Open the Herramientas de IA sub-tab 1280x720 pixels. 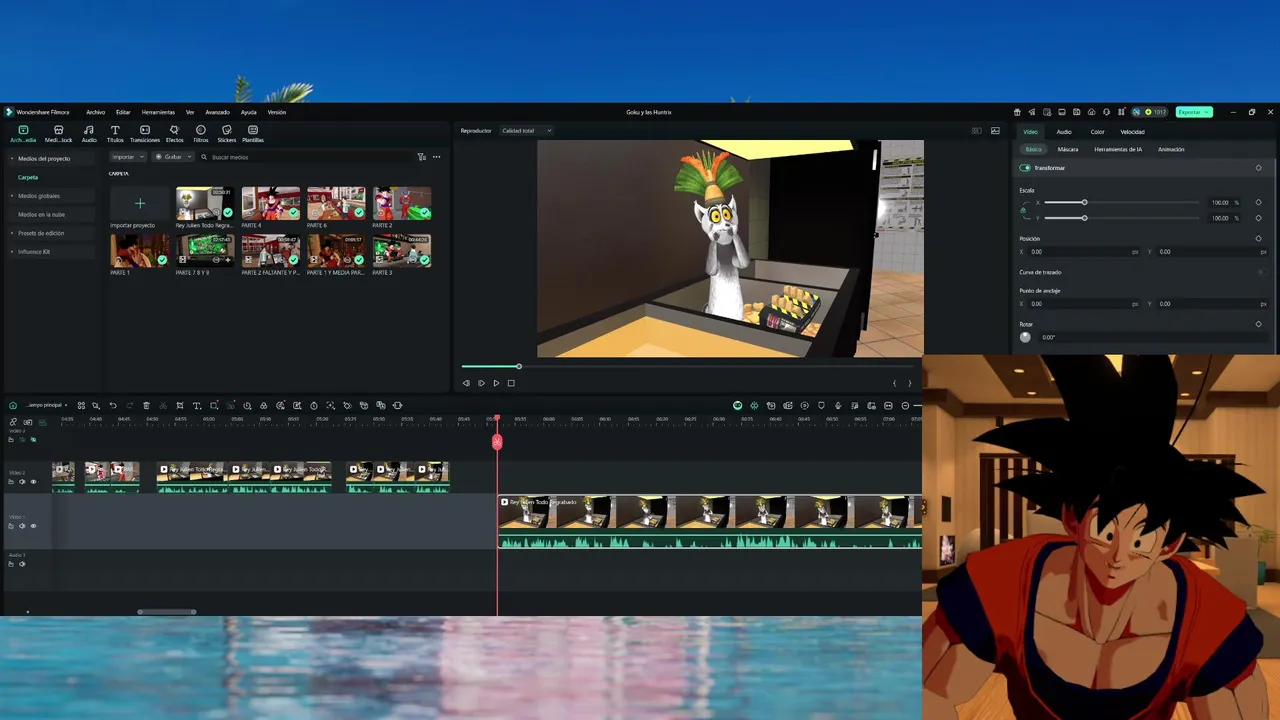click(x=1118, y=150)
